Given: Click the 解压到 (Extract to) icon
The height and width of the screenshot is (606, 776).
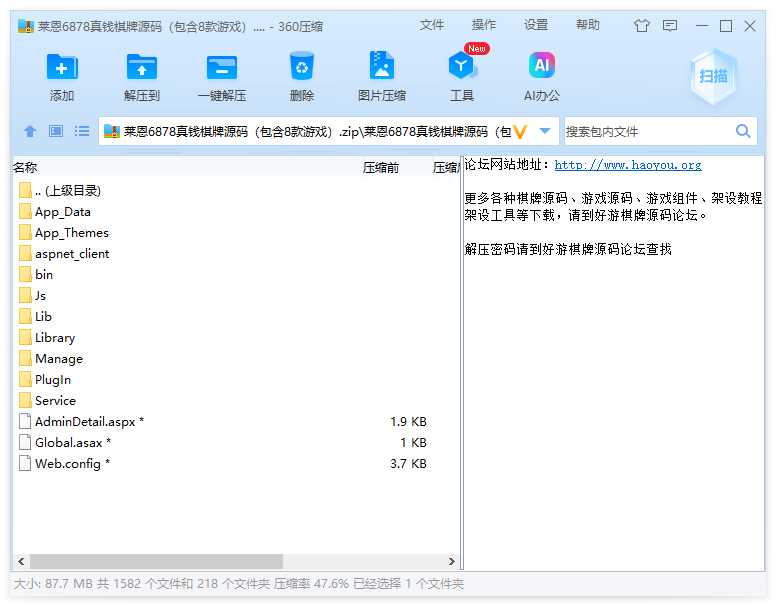Looking at the screenshot, I should pos(142,67).
